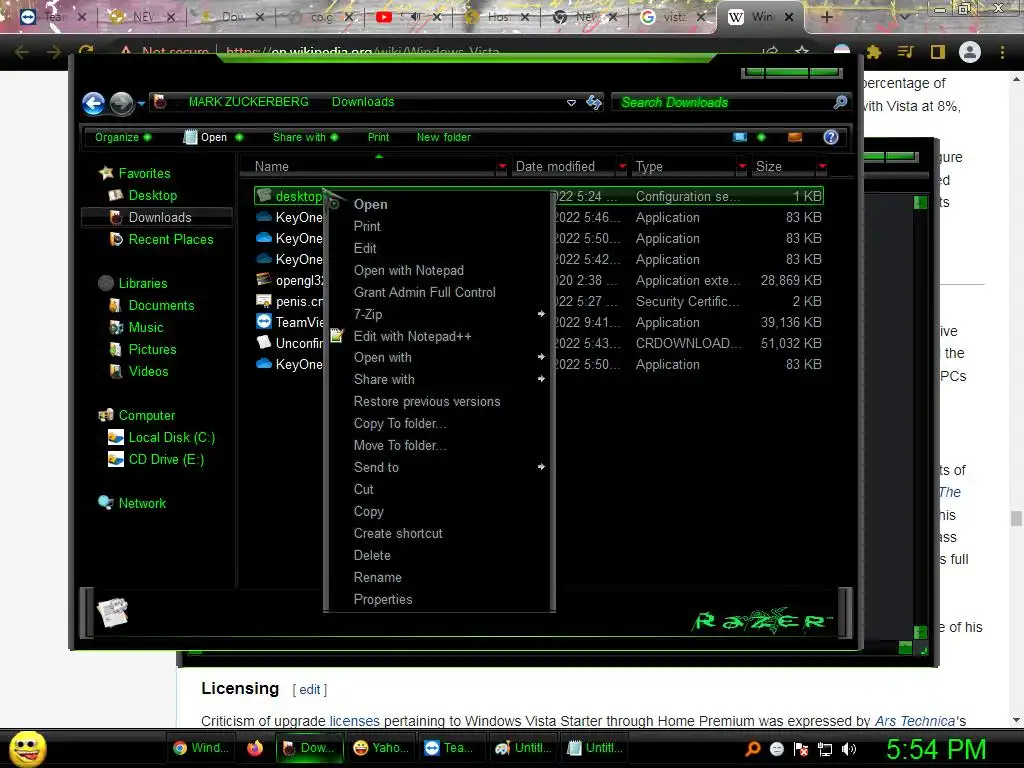This screenshot has height=768, width=1024.
Task: Click the Favorites star icon
Action: (x=106, y=173)
